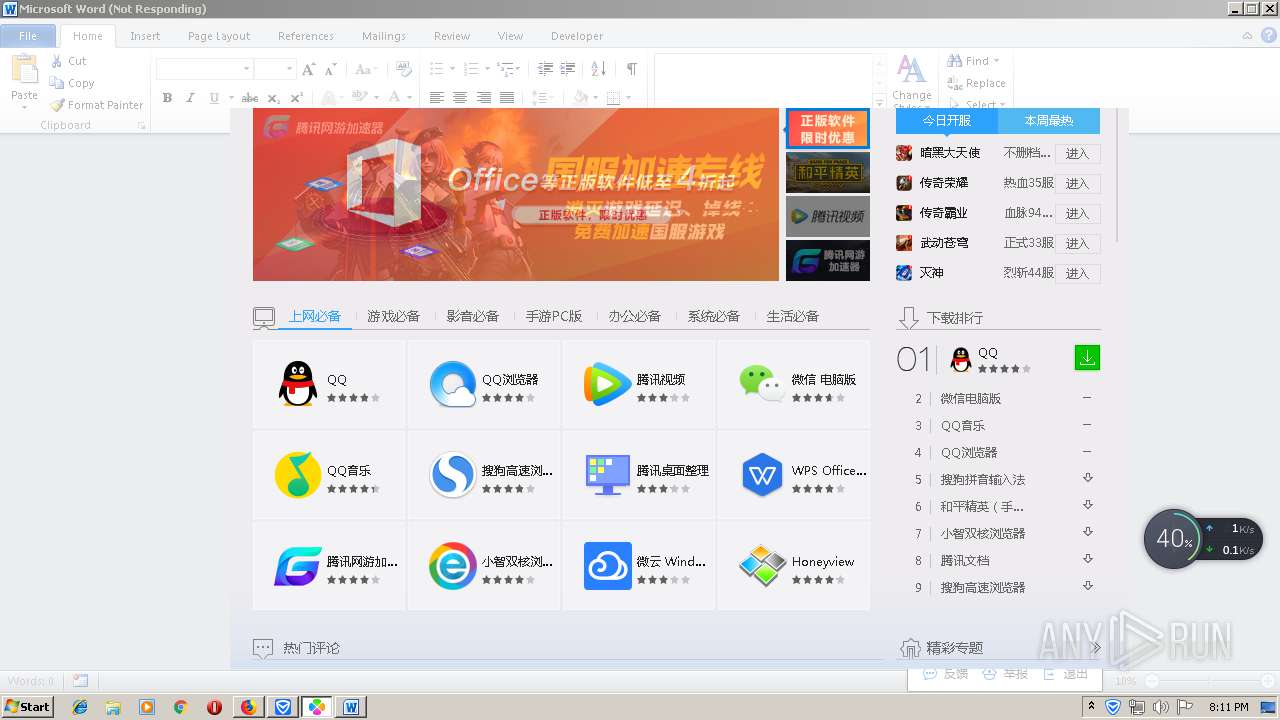Switch to the 办公必备 category tab
Image resolution: width=1280 pixels, height=720 pixels.
634,316
